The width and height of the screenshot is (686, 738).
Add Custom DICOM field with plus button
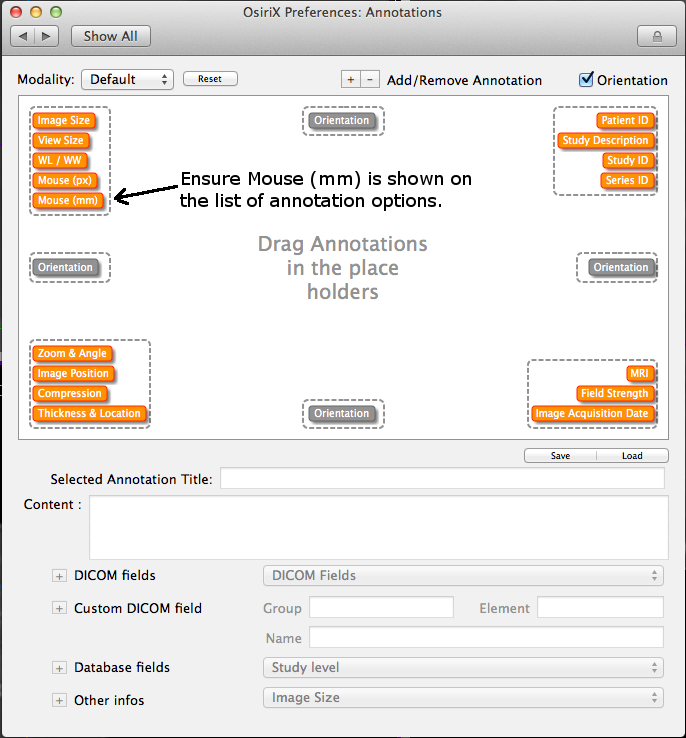59,609
